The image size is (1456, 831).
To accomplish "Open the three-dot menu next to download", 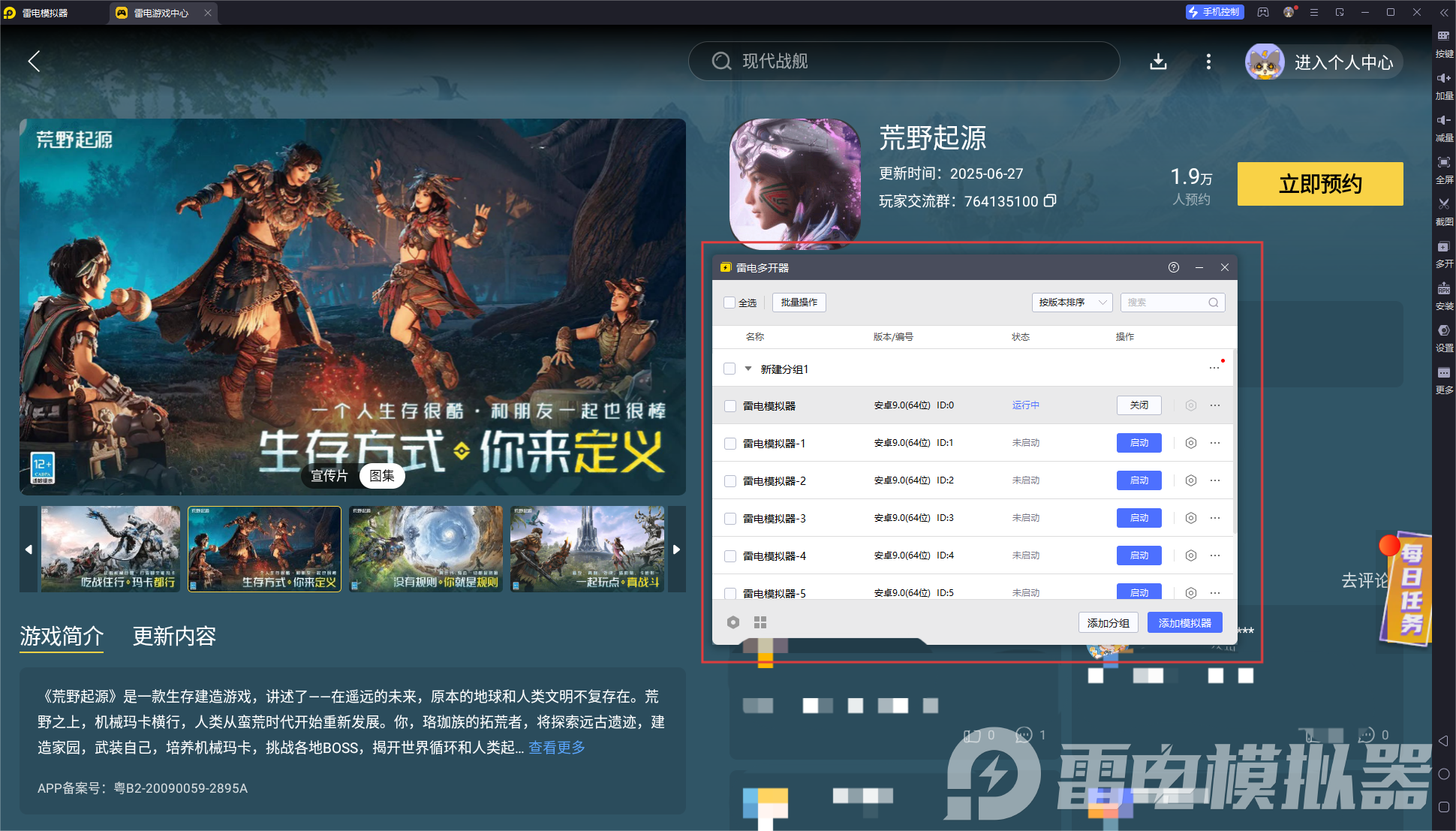I will point(1208,62).
